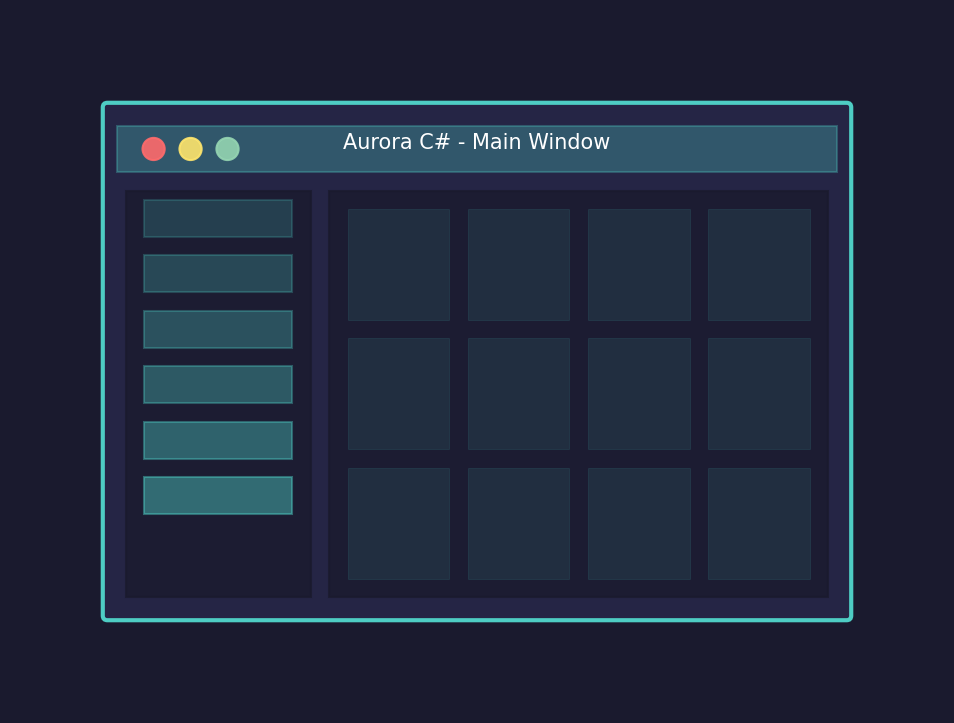Screen dimensions: 954x723
Task: Select the brightest bottom sidebar button
Action: [x=217, y=495]
